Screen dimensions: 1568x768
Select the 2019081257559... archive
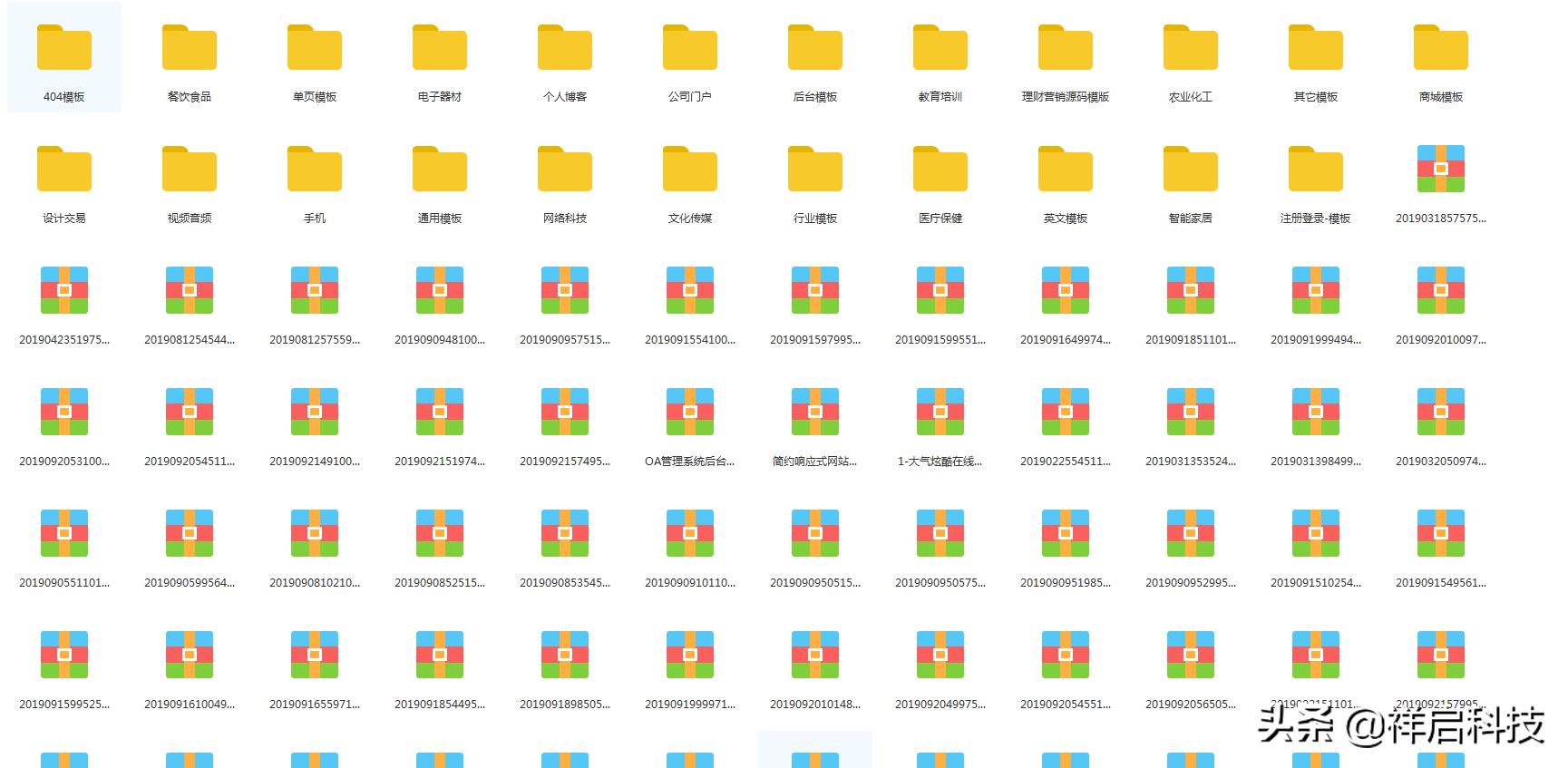pyautogui.click(x=315, y=290)
